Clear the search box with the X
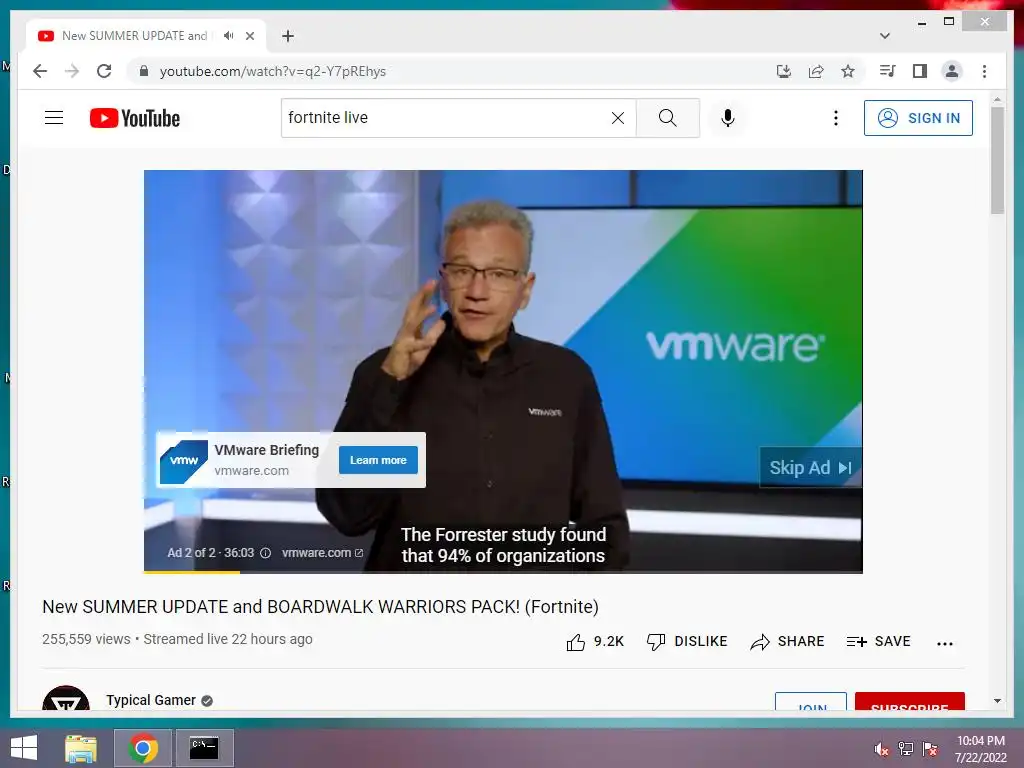Image resolution: width=1024 pixels, height=768 pixels. [x=617, y=118]
